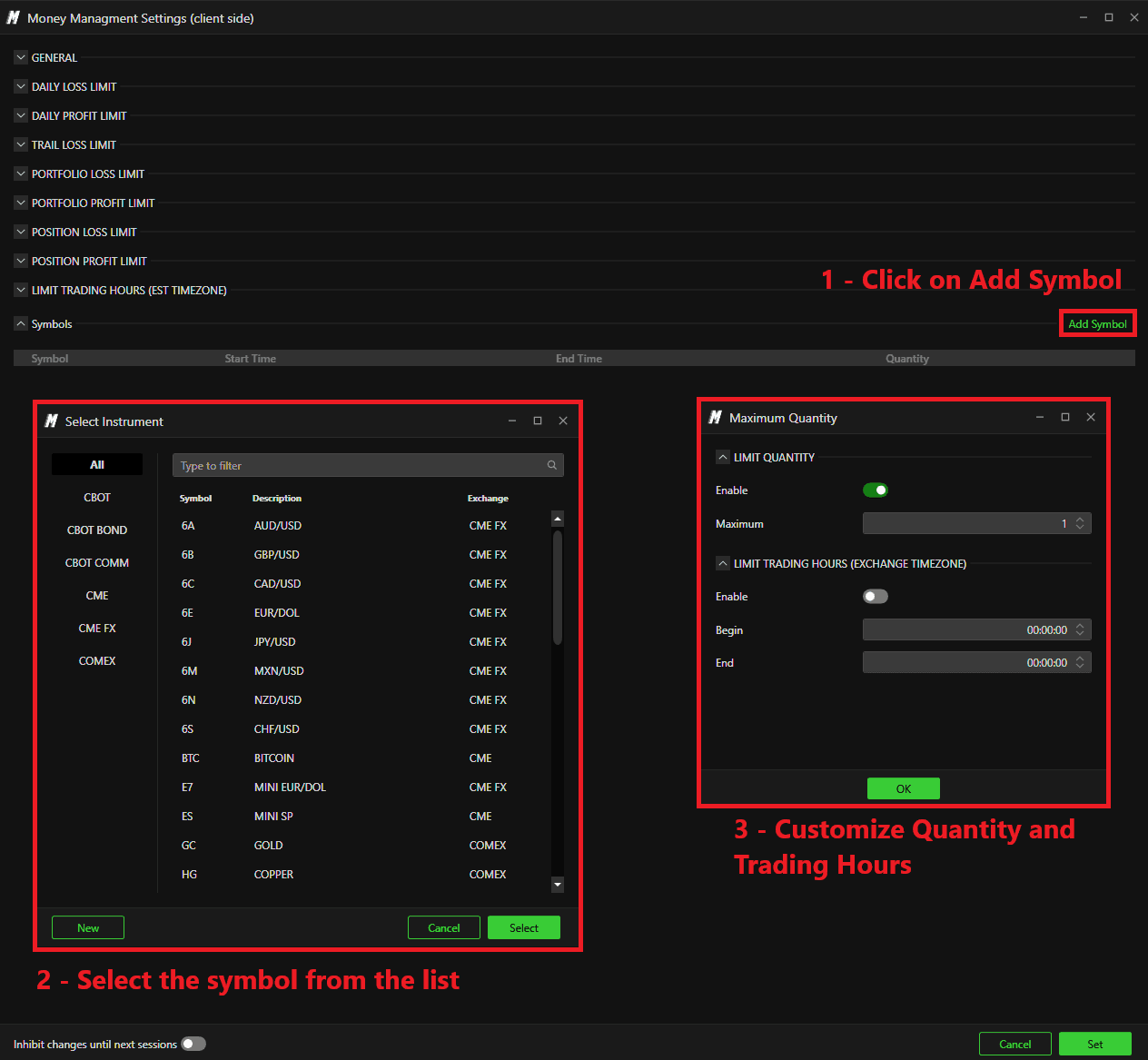Maximize the Select Instrument dialog
This screenshot has width=1148, height=1060.
point(538,421)
